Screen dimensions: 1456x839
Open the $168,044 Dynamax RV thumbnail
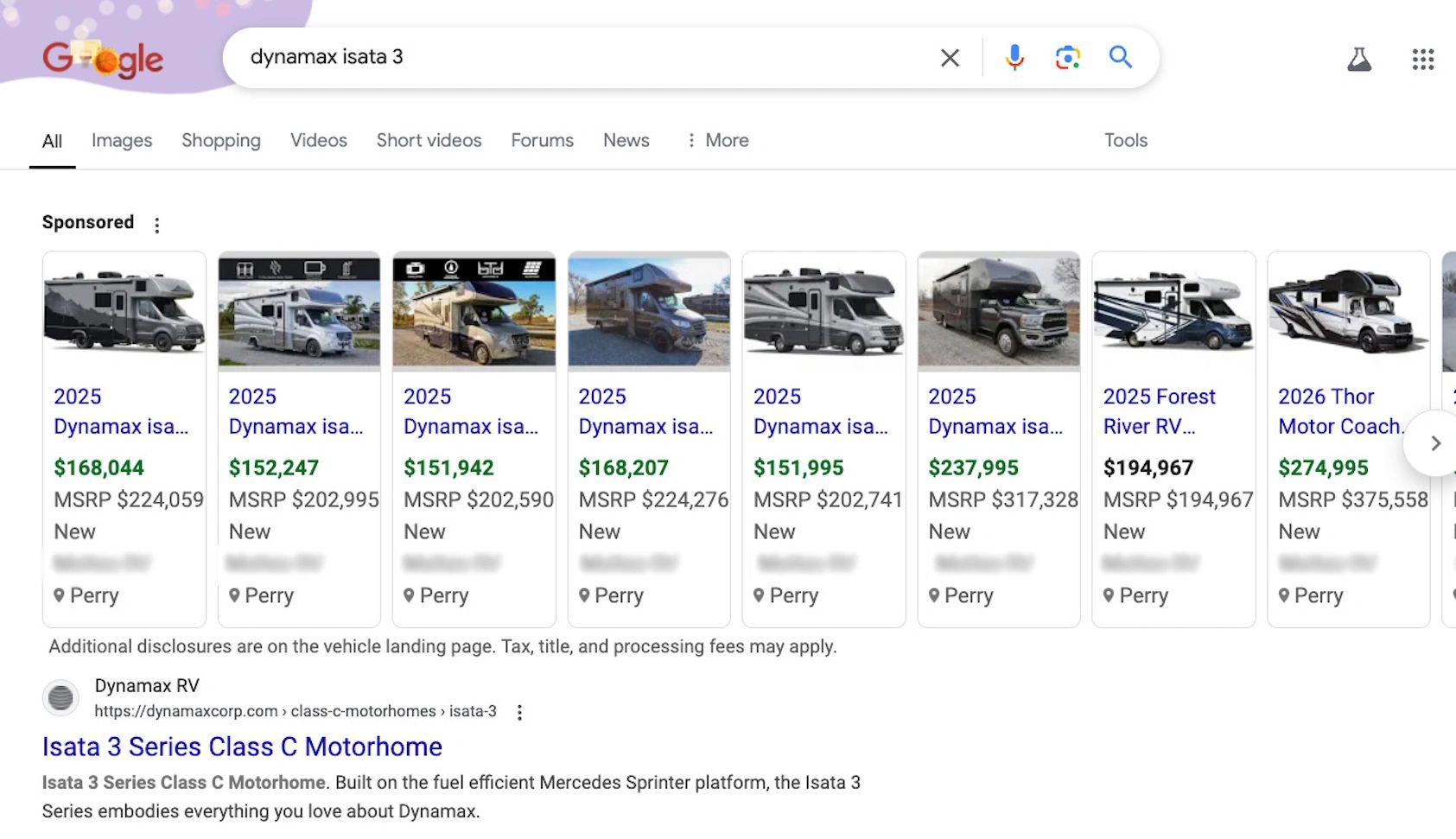124,312
